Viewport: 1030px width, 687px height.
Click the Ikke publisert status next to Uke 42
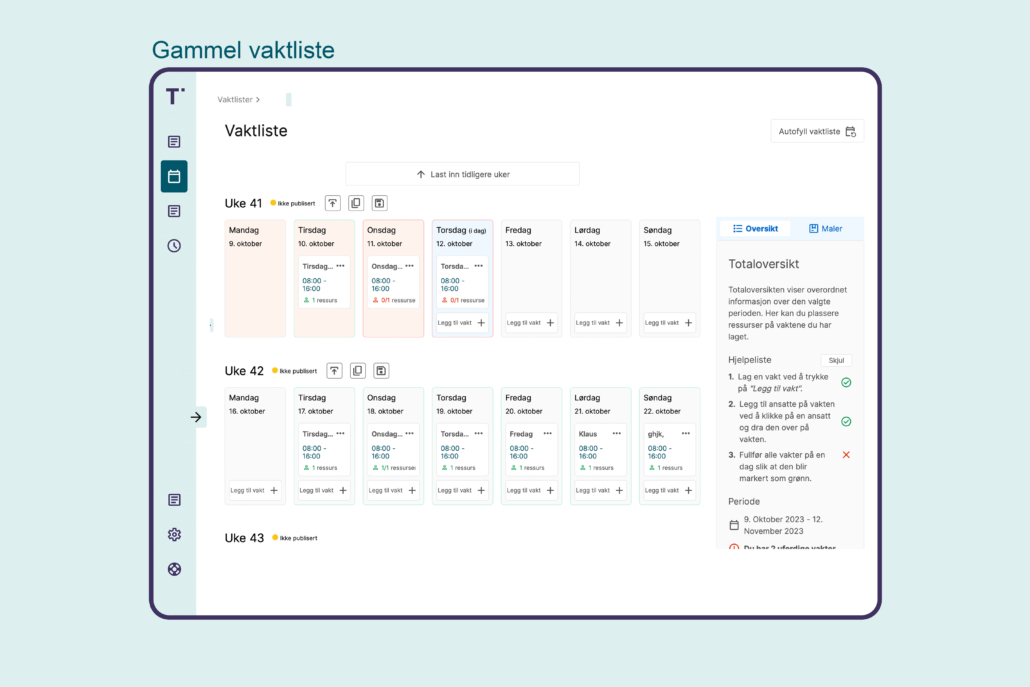click(x=295, y=371)
